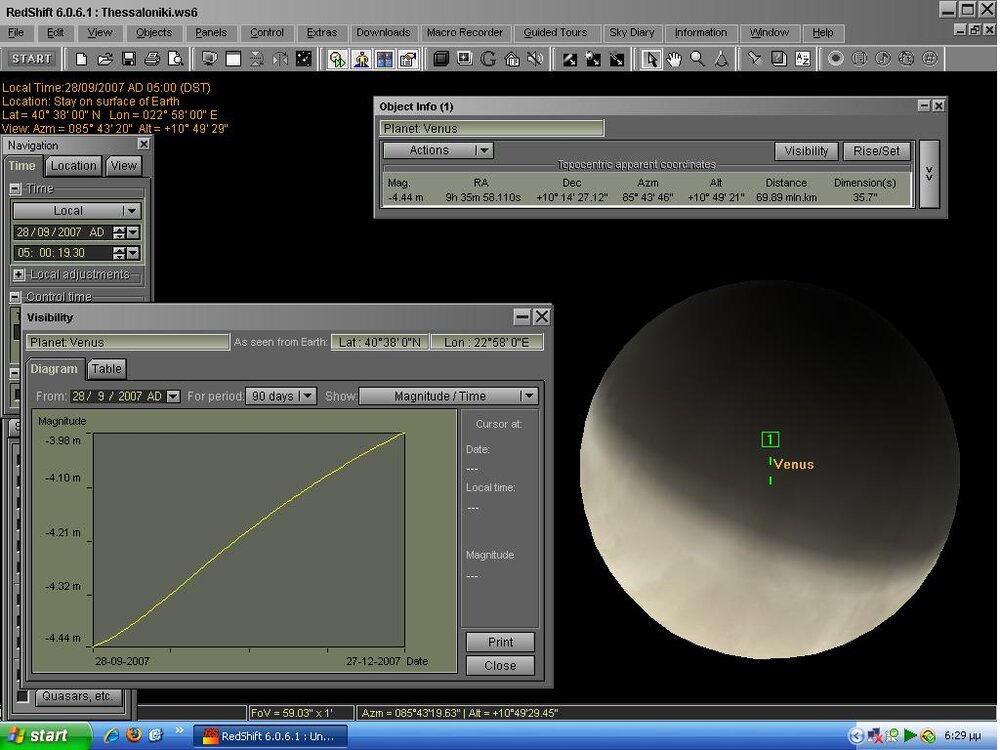Select the arrow pointer tool
This screenshot has height=750, width=1000.
click(x=652, y=59)
